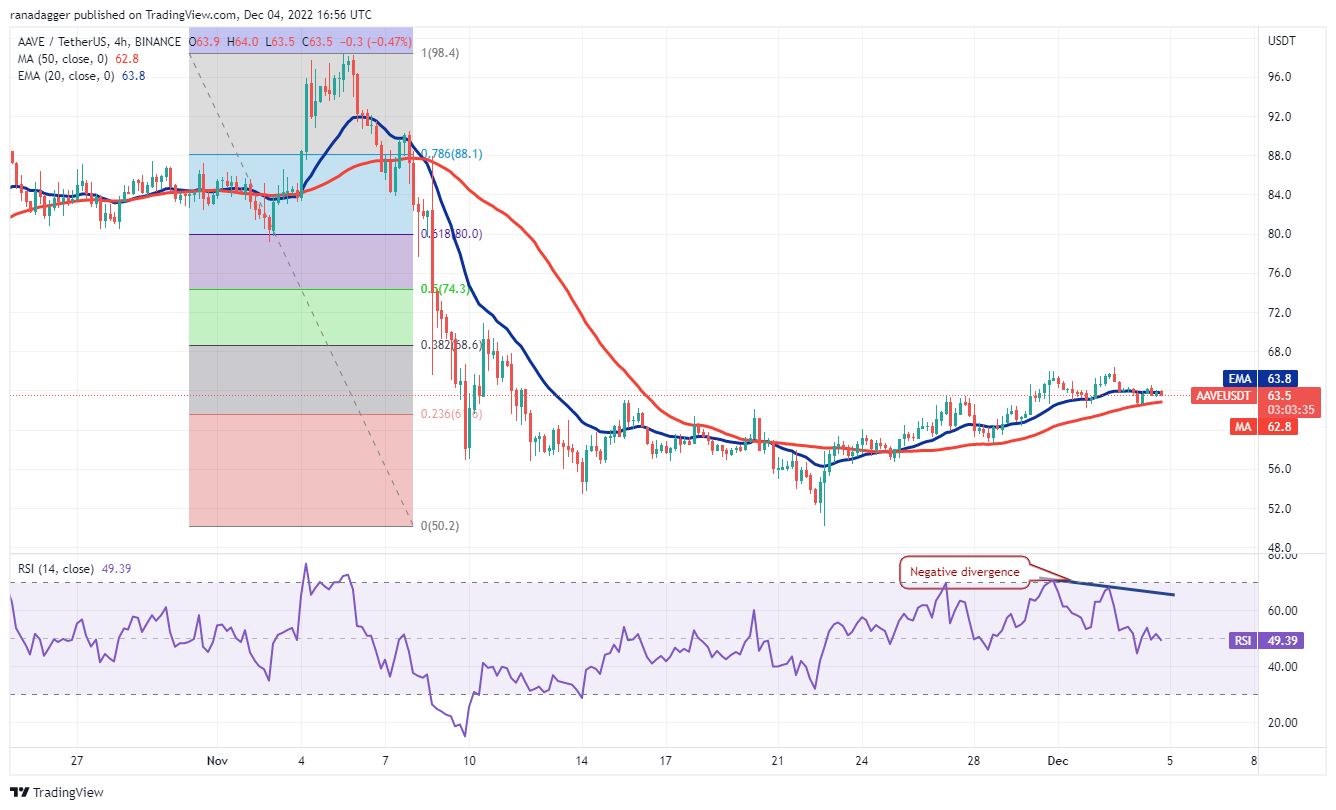The width and height of the screenshot is (1336, 810).
Task: Click the green Fibonacci retracement zone
Action: [x=300, y=317]
